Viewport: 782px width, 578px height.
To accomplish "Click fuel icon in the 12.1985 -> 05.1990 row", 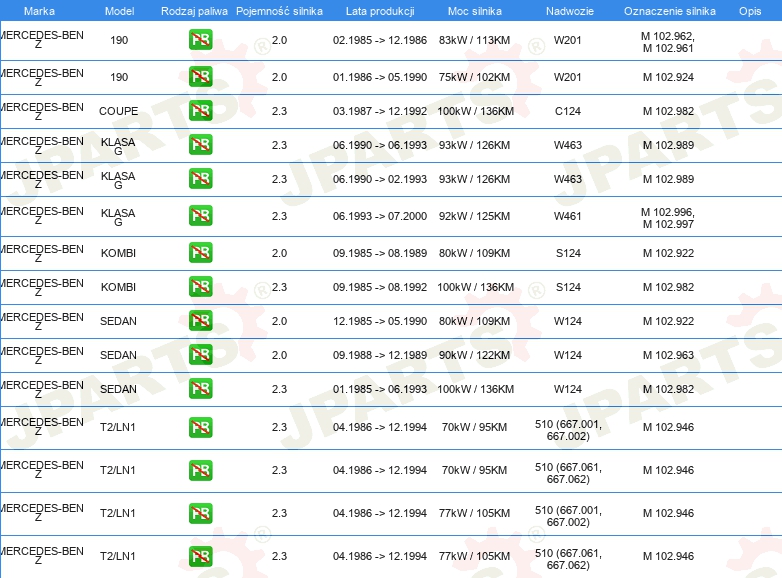I will click(200, 321).
